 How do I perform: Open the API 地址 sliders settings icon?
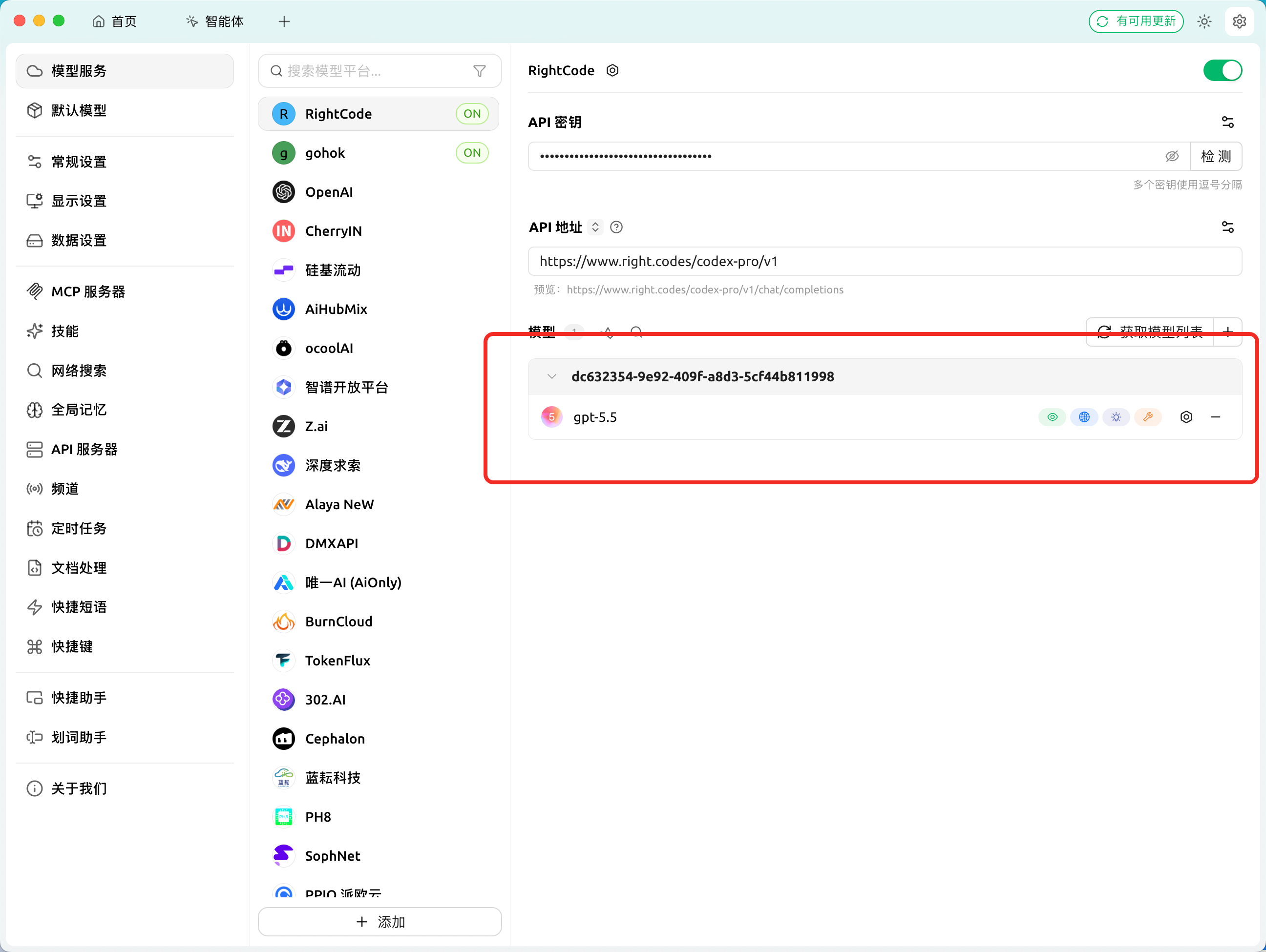(x=1227, y=227)
